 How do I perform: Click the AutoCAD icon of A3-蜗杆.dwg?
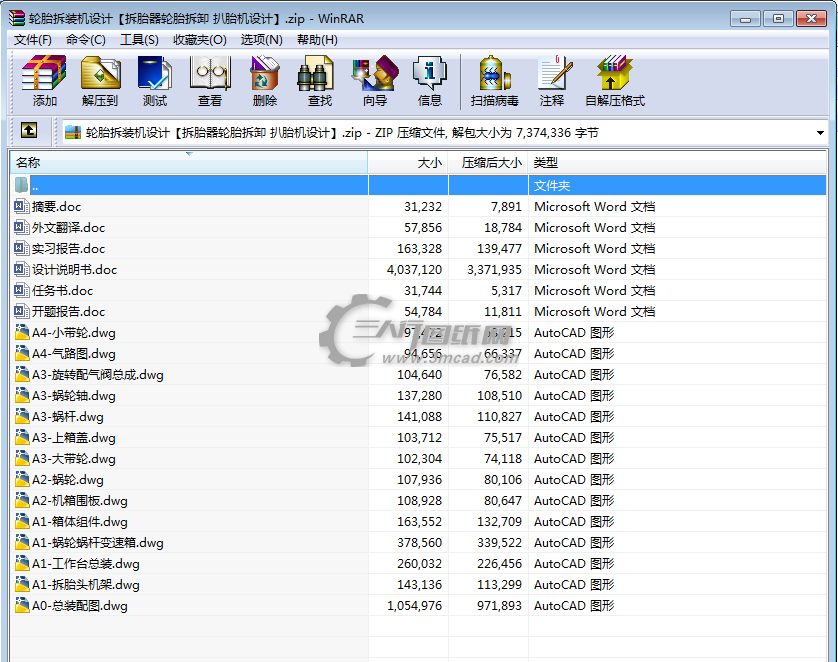22,416
